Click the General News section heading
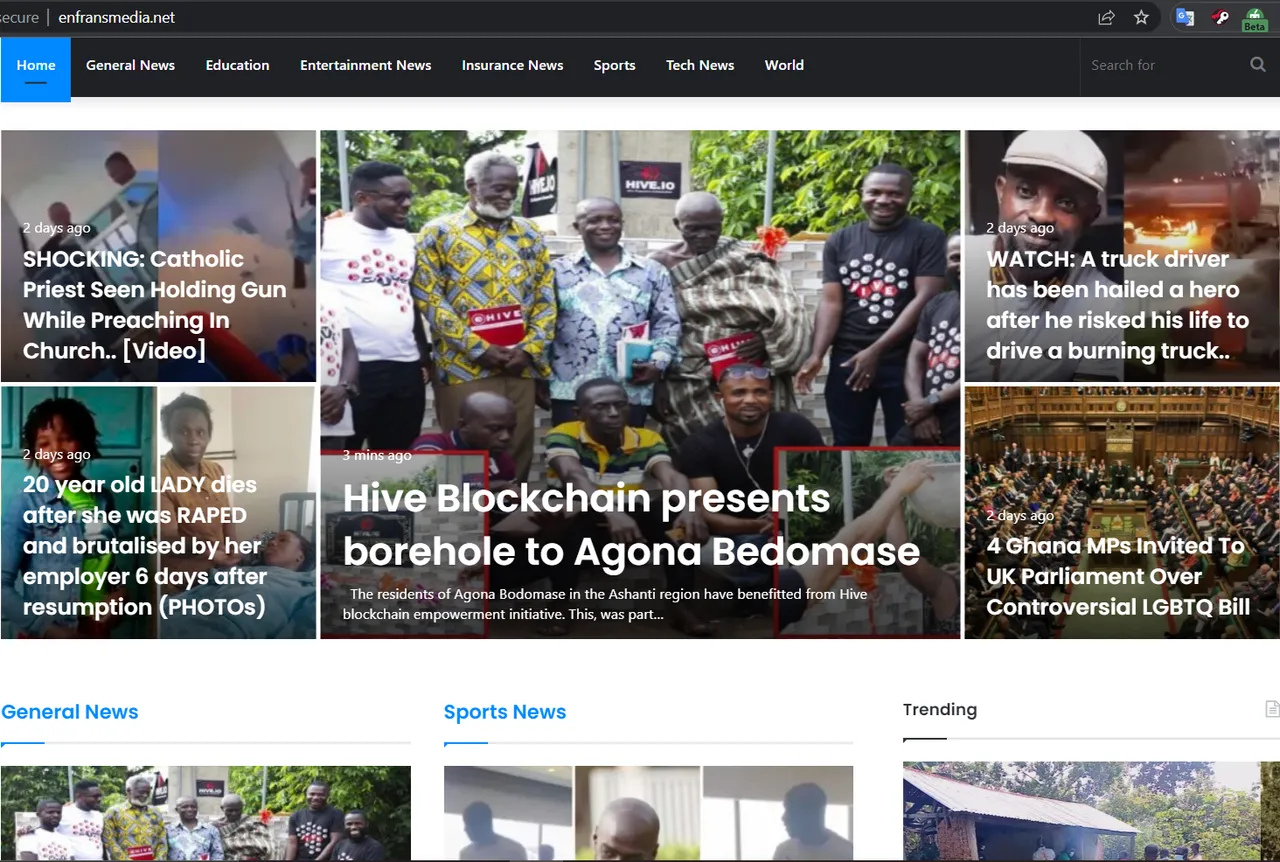The width and height of the screenshot is (1280, 862). pos(70,712)
